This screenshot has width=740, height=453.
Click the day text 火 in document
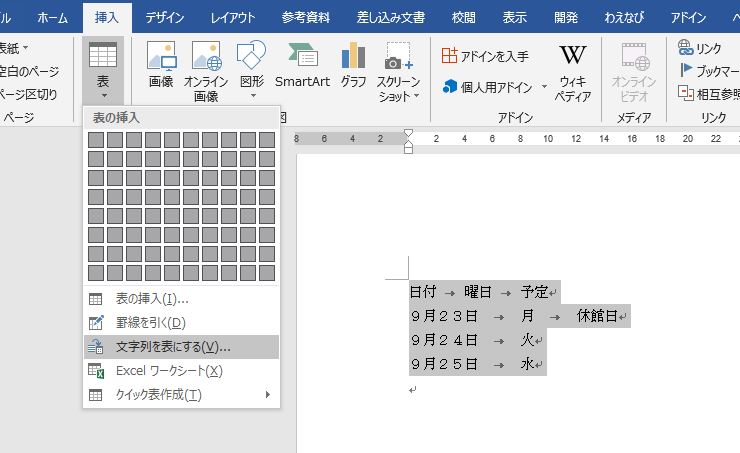(x=527, y=340)
